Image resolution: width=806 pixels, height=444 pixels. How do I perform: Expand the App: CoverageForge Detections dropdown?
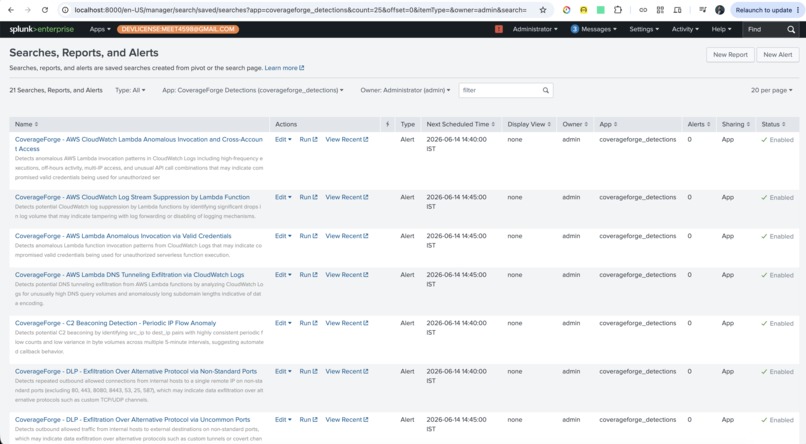coord(252,90)
